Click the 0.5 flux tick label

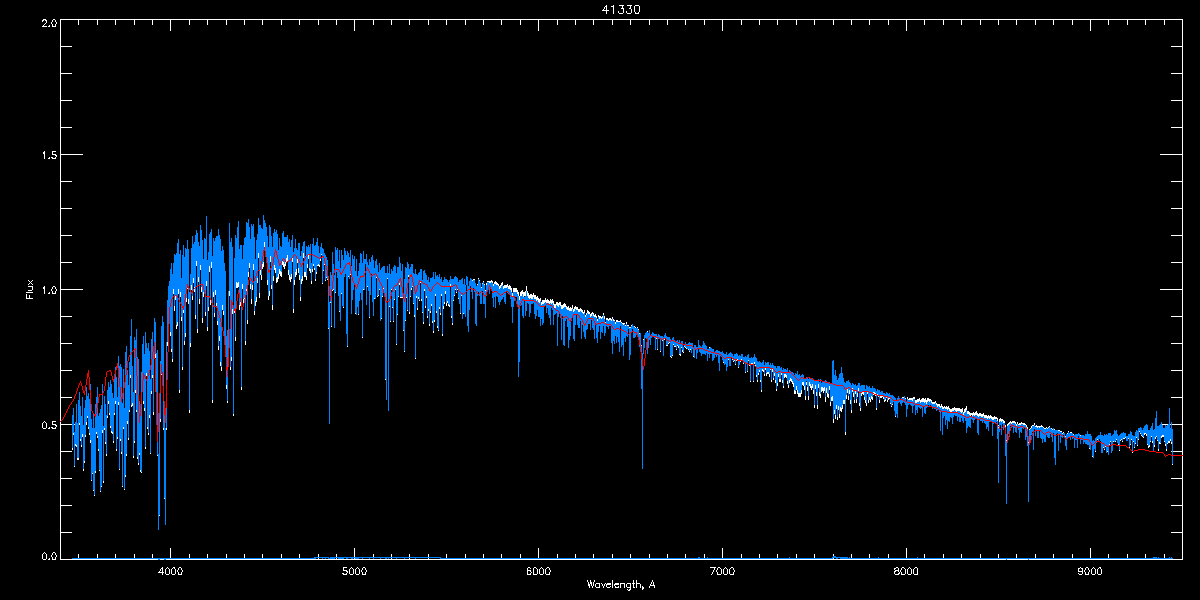click(x=47, y=424)
